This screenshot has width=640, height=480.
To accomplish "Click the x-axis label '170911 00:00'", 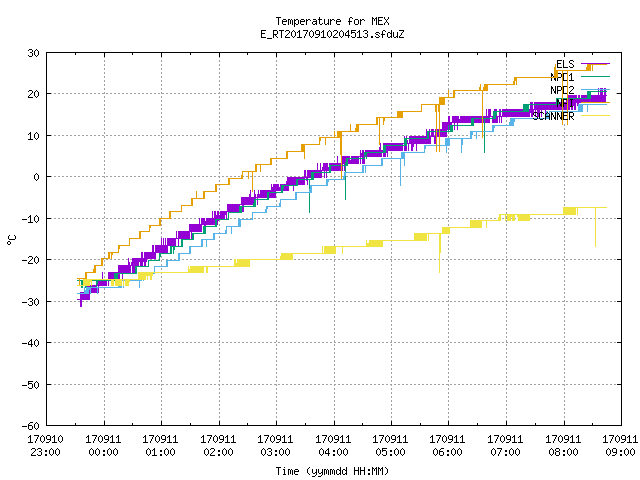I will tap(103, 446).
